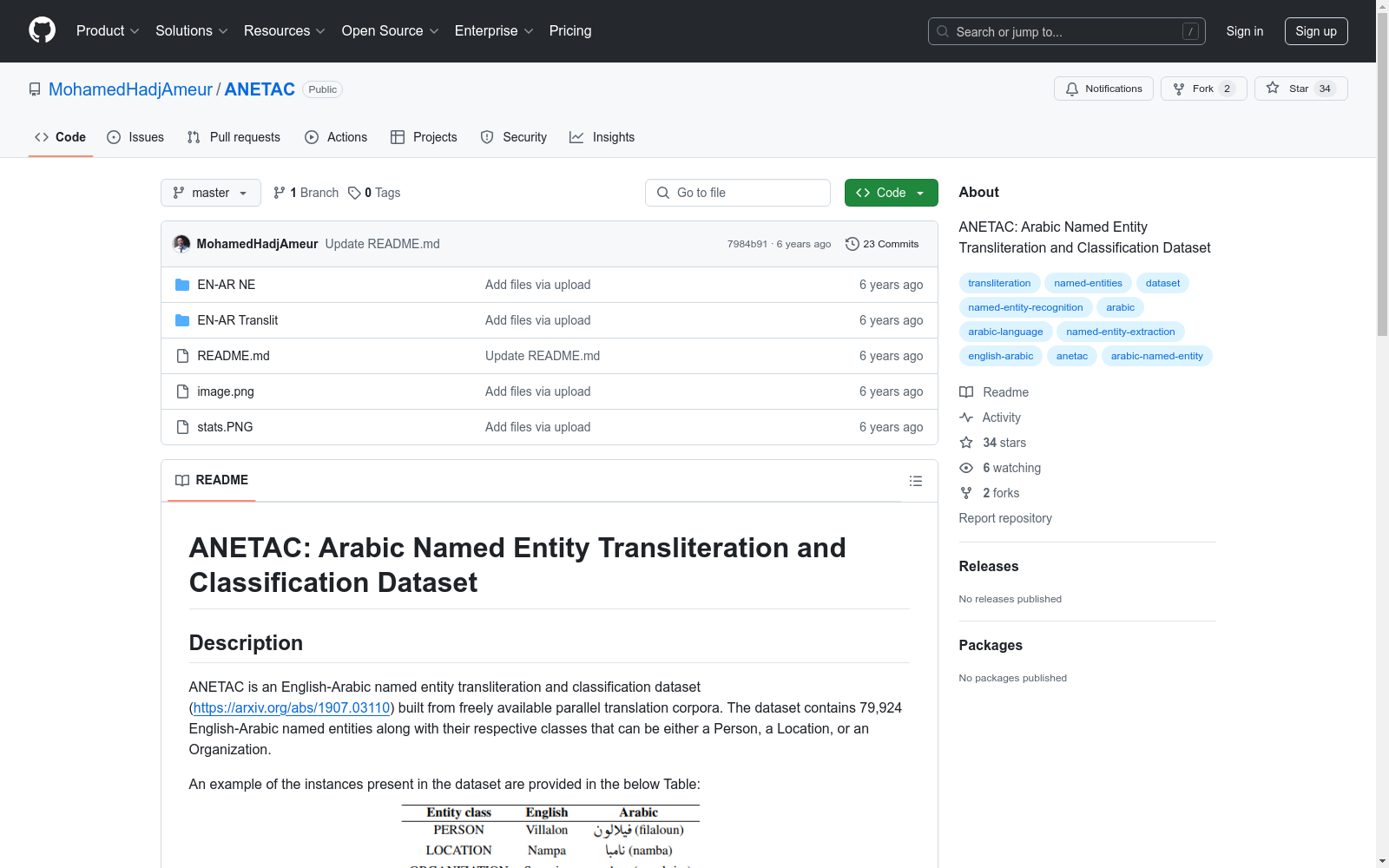Open the GitHub home logo
The width and height of the screenshot is (1389, 868).
(42, 30)
